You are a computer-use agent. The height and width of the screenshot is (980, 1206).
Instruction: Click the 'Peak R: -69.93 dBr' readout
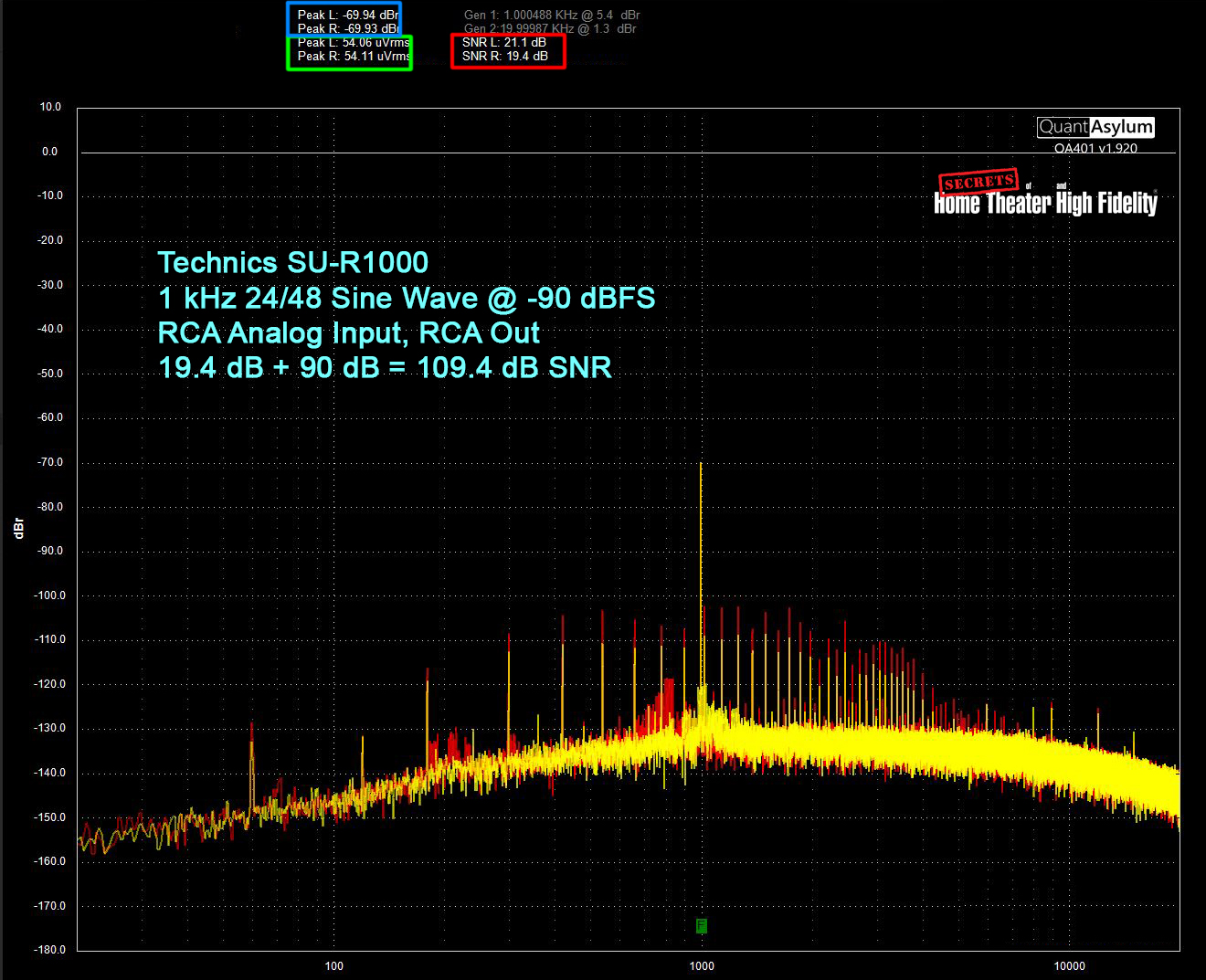tap(348, 28)
